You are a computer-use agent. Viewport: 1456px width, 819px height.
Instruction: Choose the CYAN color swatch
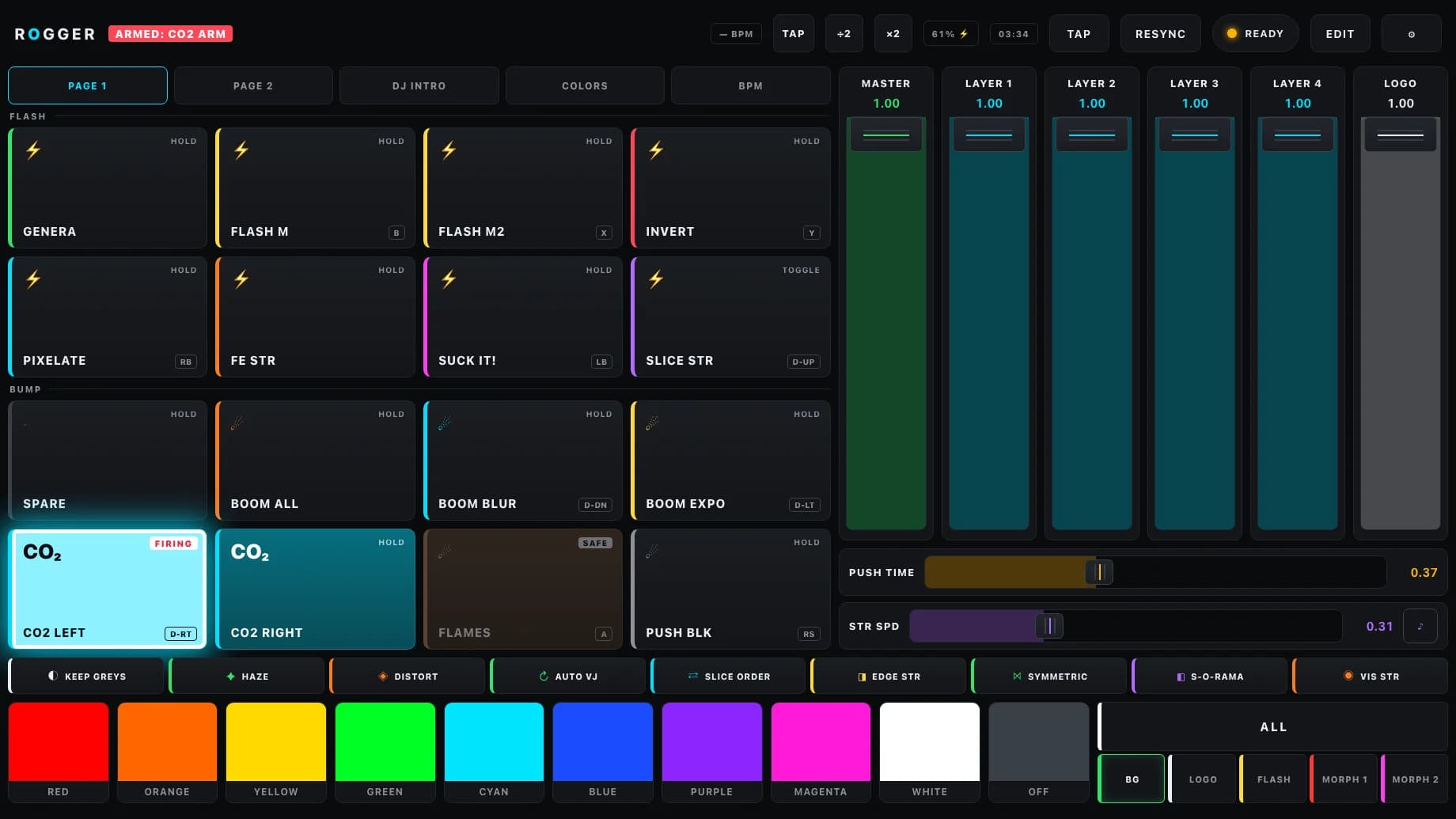(x=494, y=752)
